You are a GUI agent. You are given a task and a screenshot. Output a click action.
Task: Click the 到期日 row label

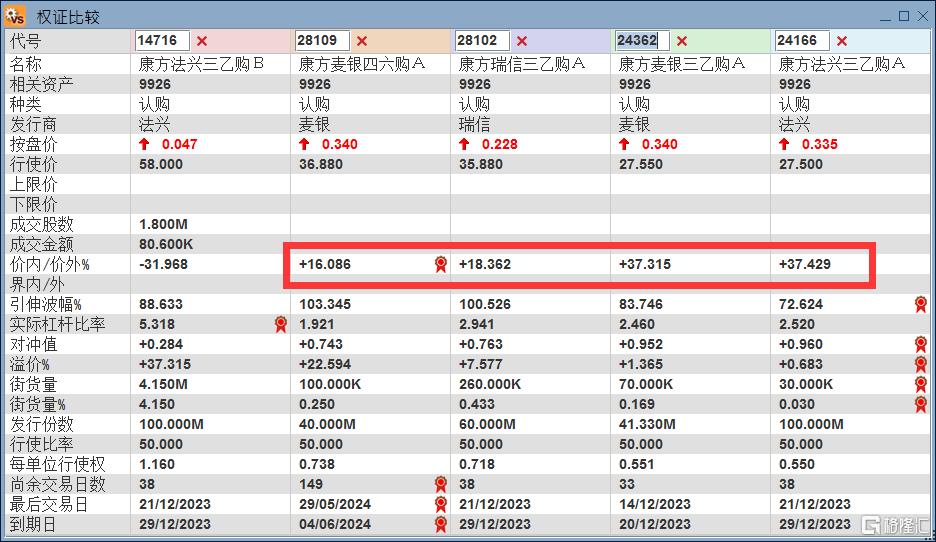(x=33, y=524)
